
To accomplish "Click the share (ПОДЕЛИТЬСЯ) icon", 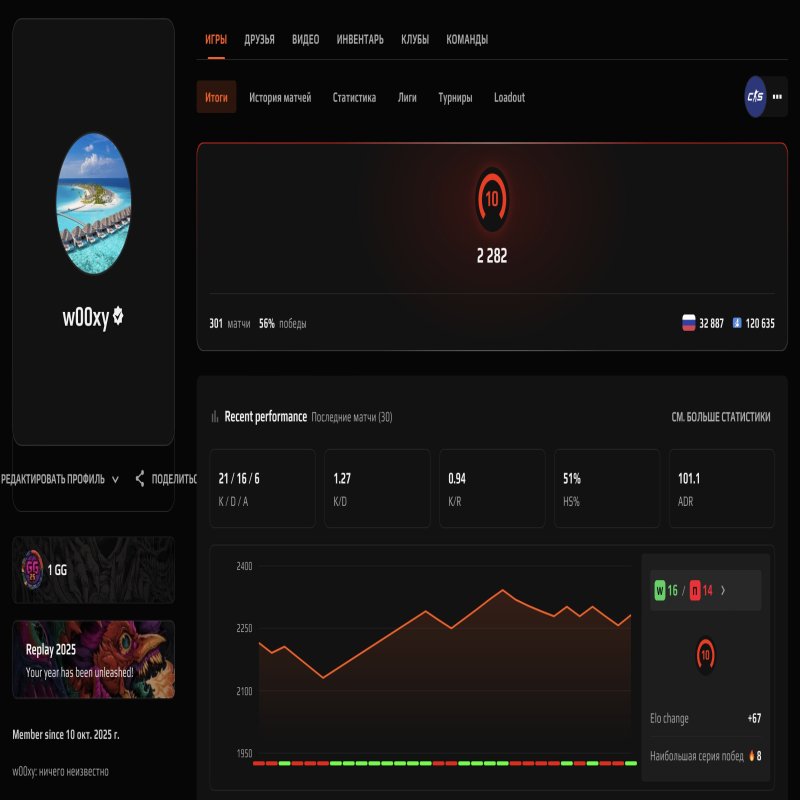I will 140,478.
